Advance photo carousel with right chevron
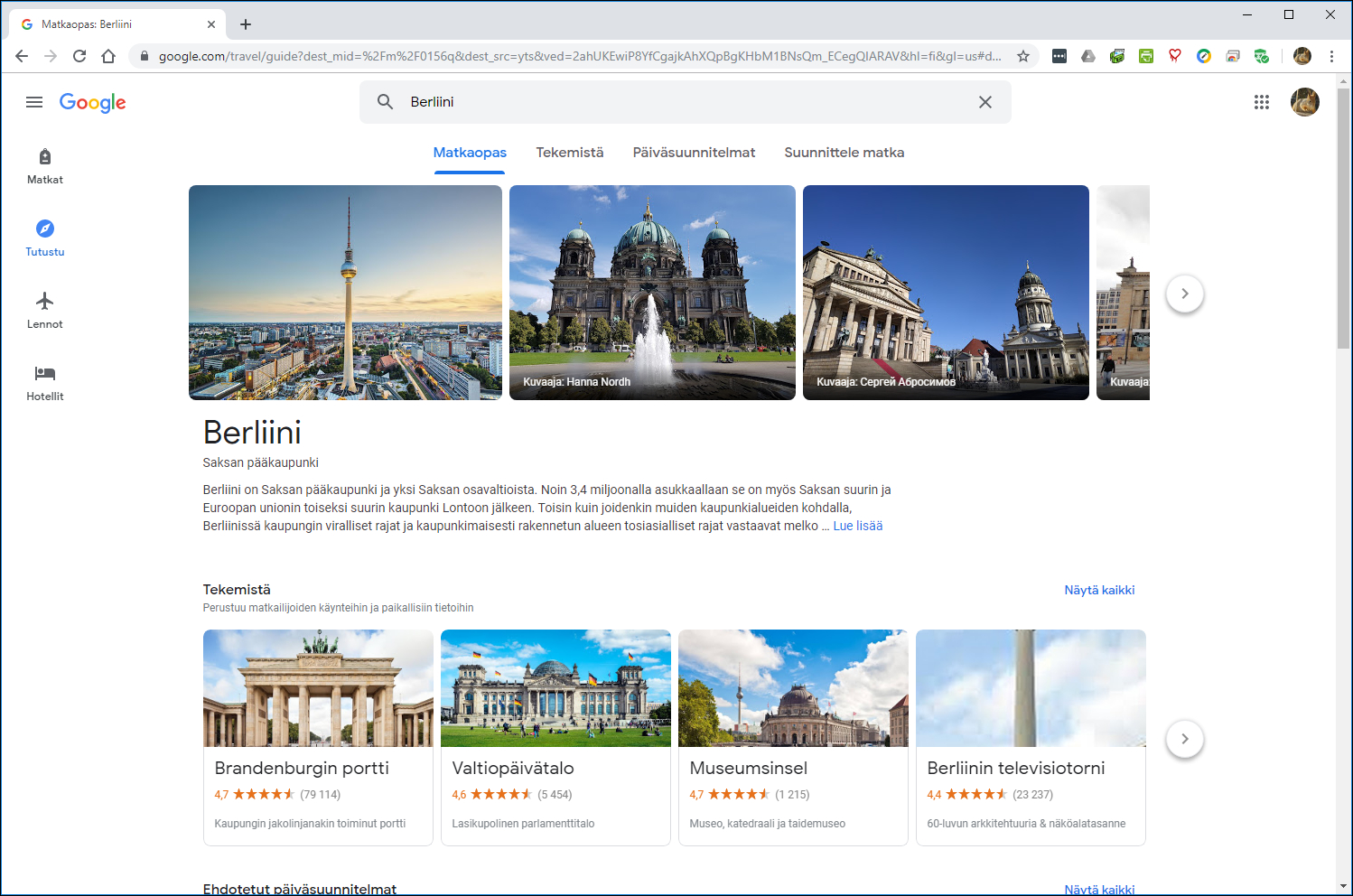The width and height of the screenshot is (1353, 896). 1184,294
